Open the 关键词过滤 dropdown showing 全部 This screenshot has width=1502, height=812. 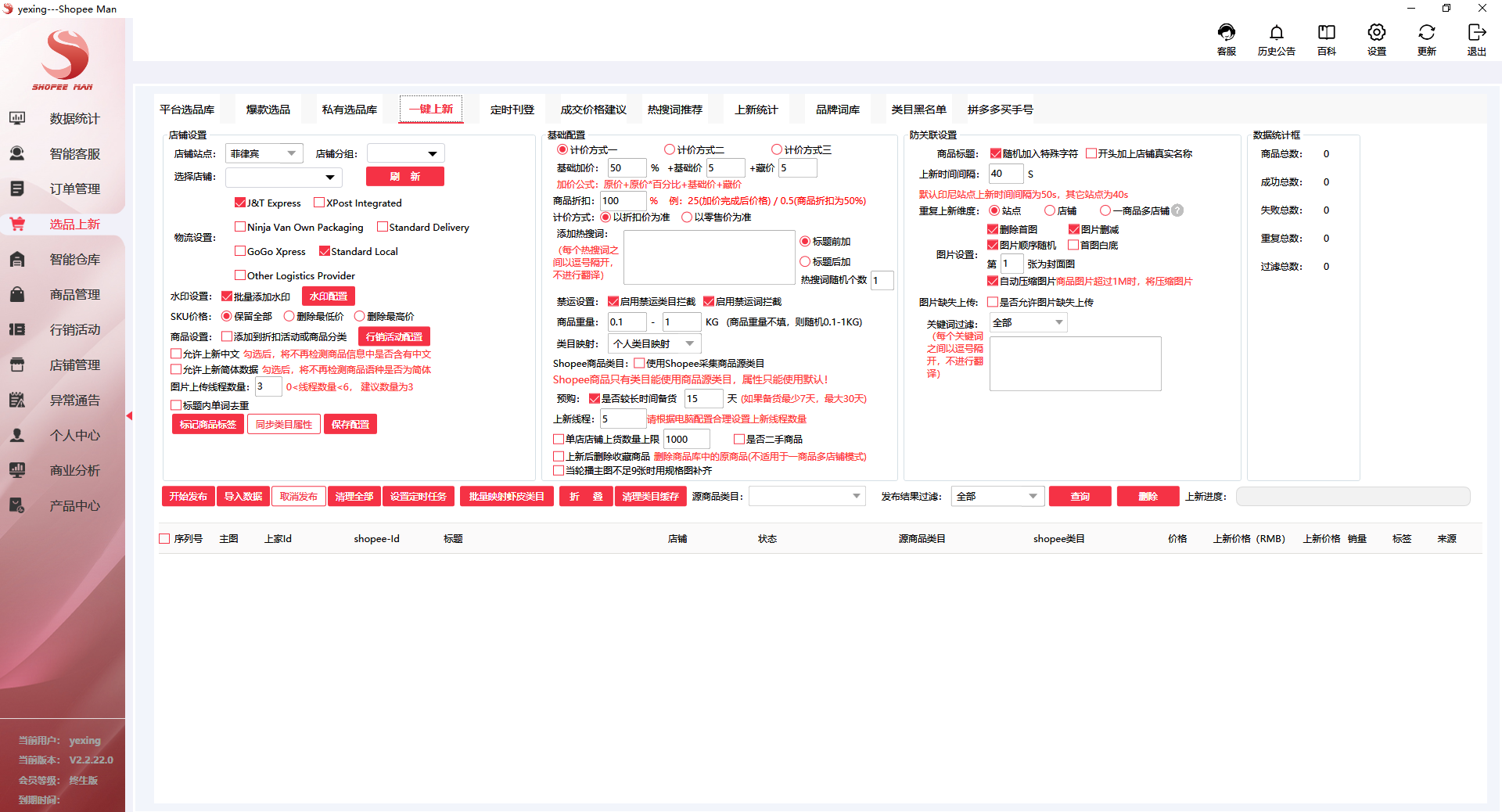tap(1028, 322)
